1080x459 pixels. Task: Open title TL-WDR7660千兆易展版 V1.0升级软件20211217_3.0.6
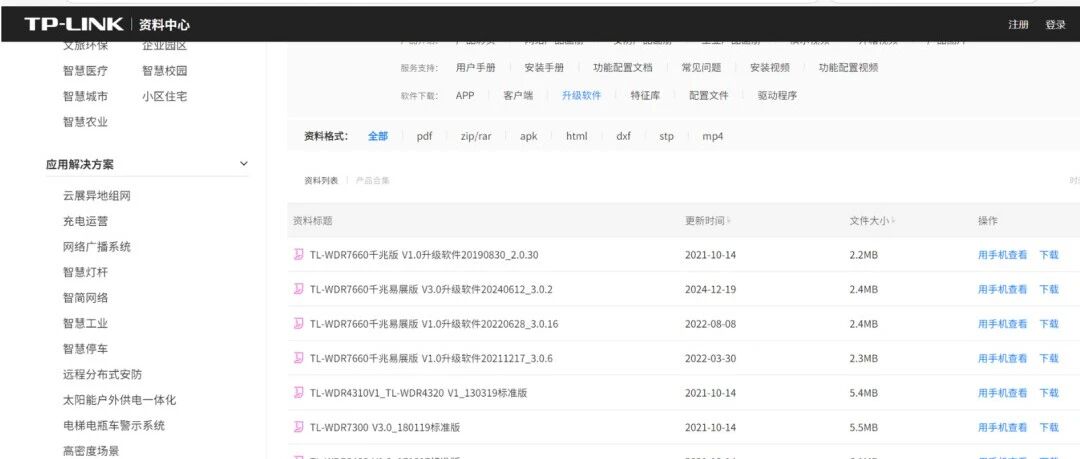(x=431, y=358)
